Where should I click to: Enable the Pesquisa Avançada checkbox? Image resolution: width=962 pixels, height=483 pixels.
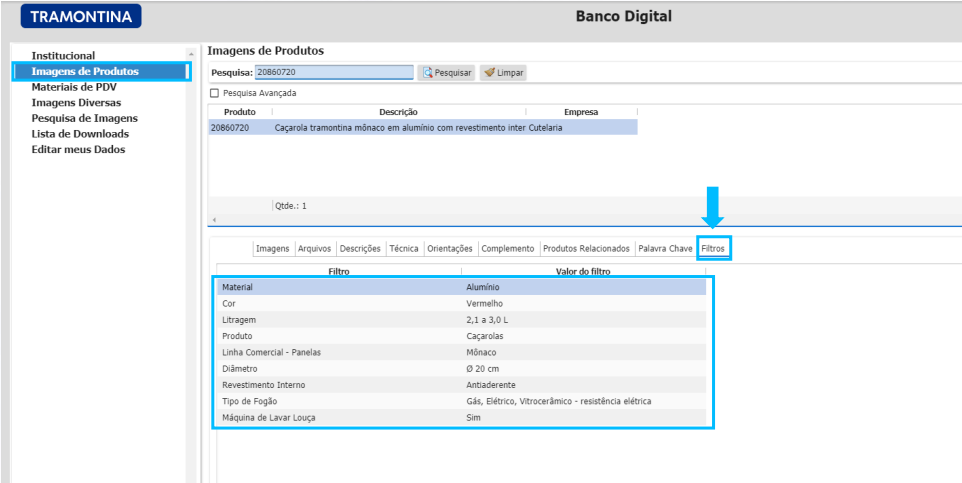pyautogui.click(x=214, y=93)
